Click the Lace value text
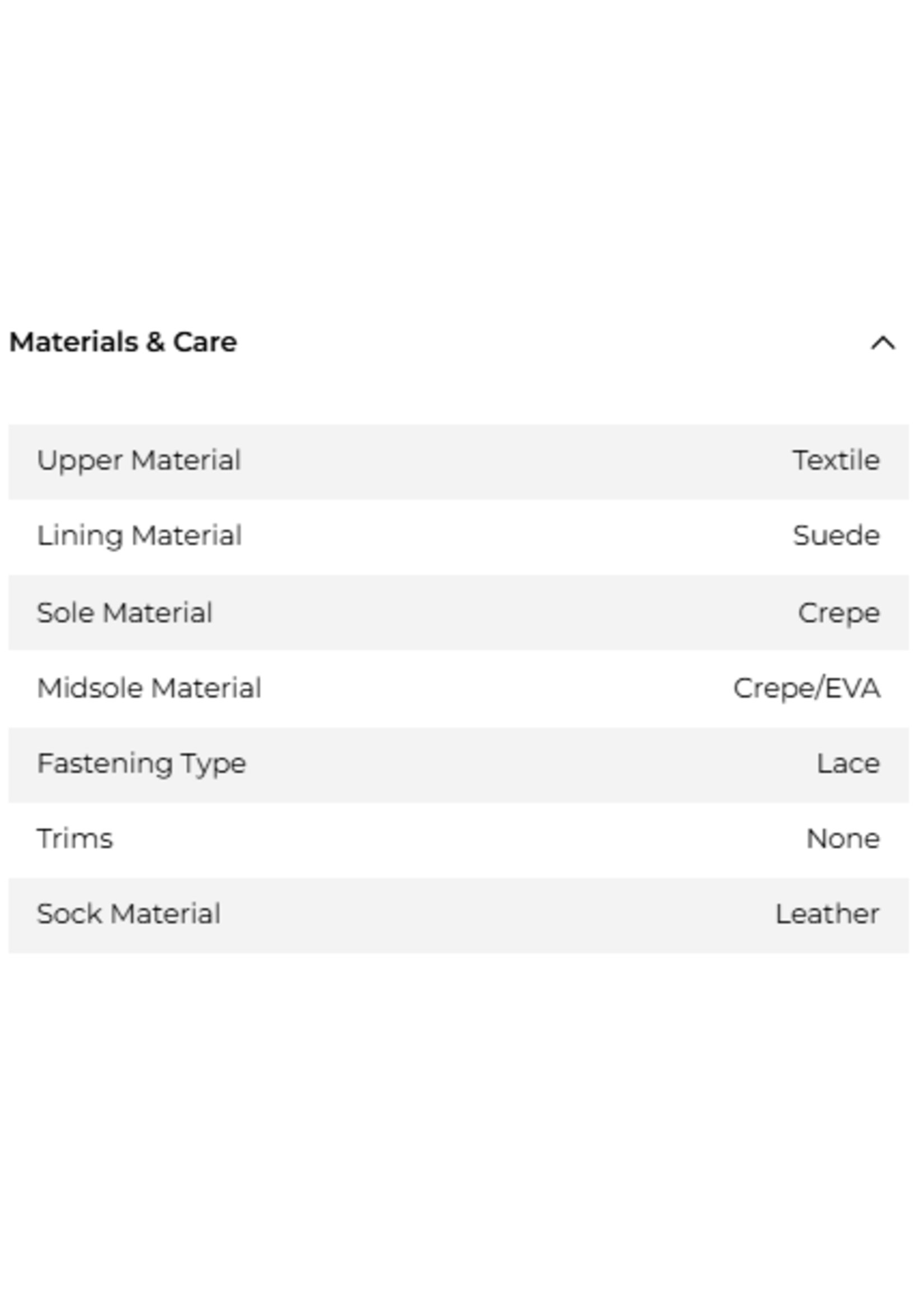 [848, 764]
